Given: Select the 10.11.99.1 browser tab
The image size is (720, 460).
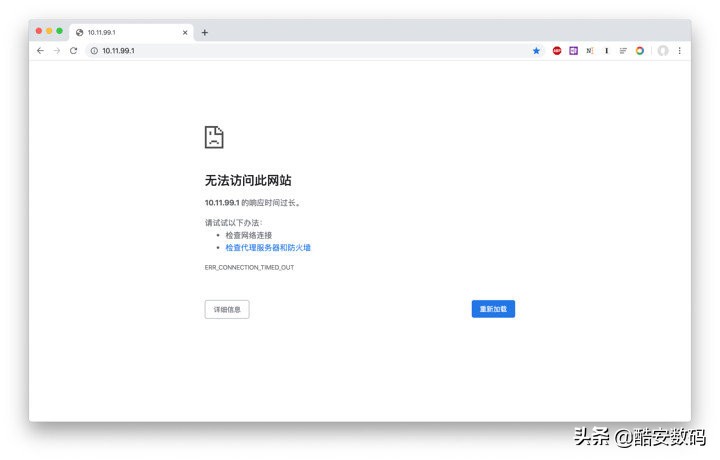Looking at the screenshot, I should 131,33.
